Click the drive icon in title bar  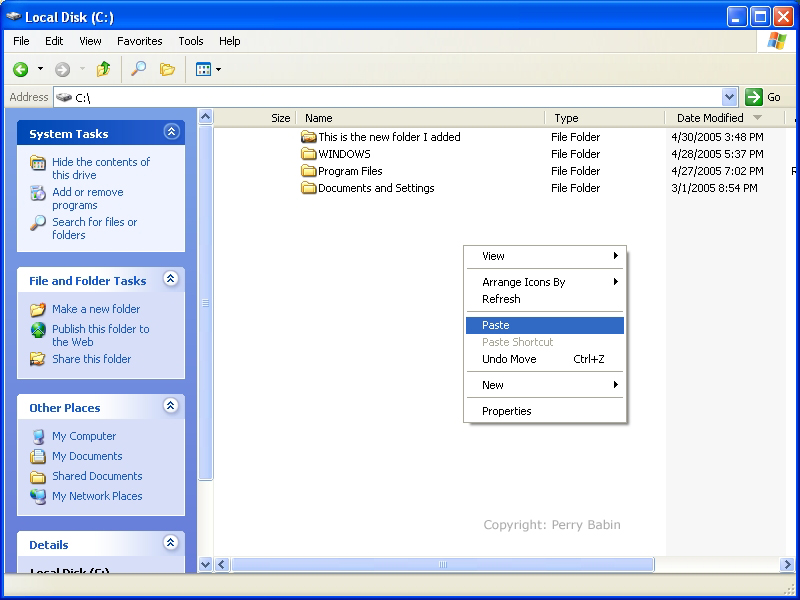14,16
